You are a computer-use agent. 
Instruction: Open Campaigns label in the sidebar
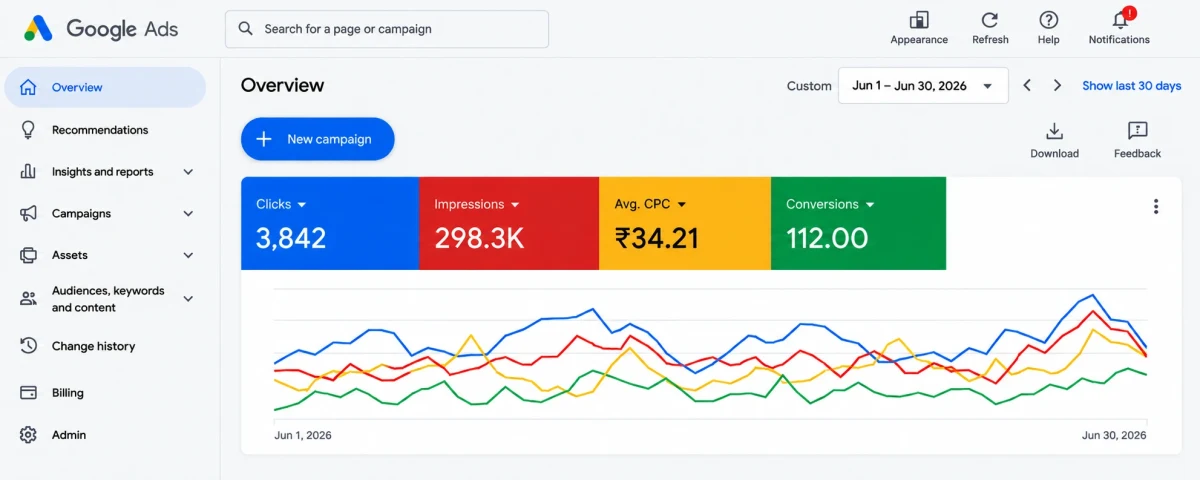tap(81, 214)
